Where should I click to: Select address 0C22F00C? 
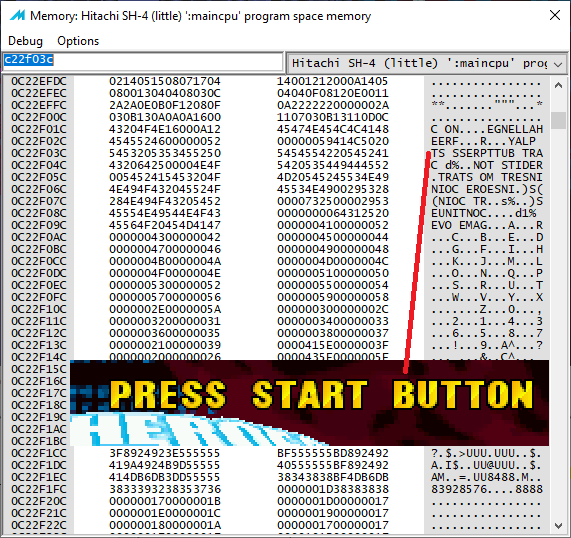click(39, 117)
